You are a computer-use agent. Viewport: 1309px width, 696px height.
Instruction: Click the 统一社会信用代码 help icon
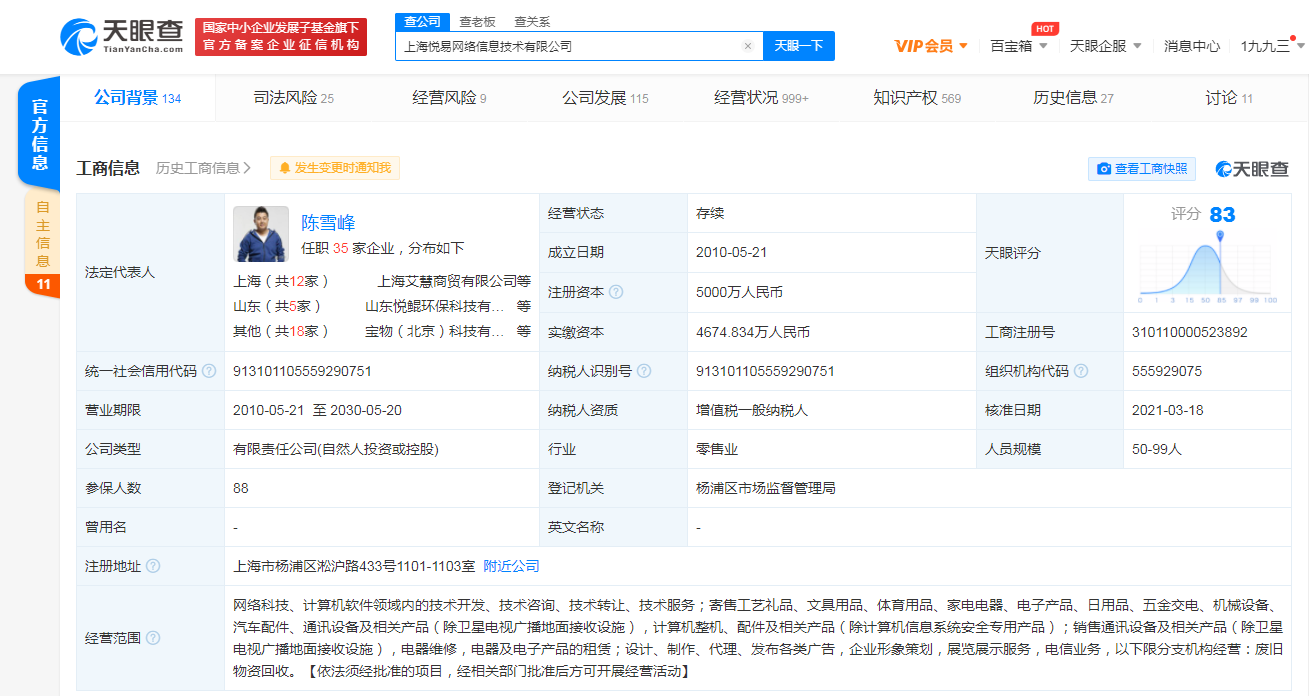point(209,371)
